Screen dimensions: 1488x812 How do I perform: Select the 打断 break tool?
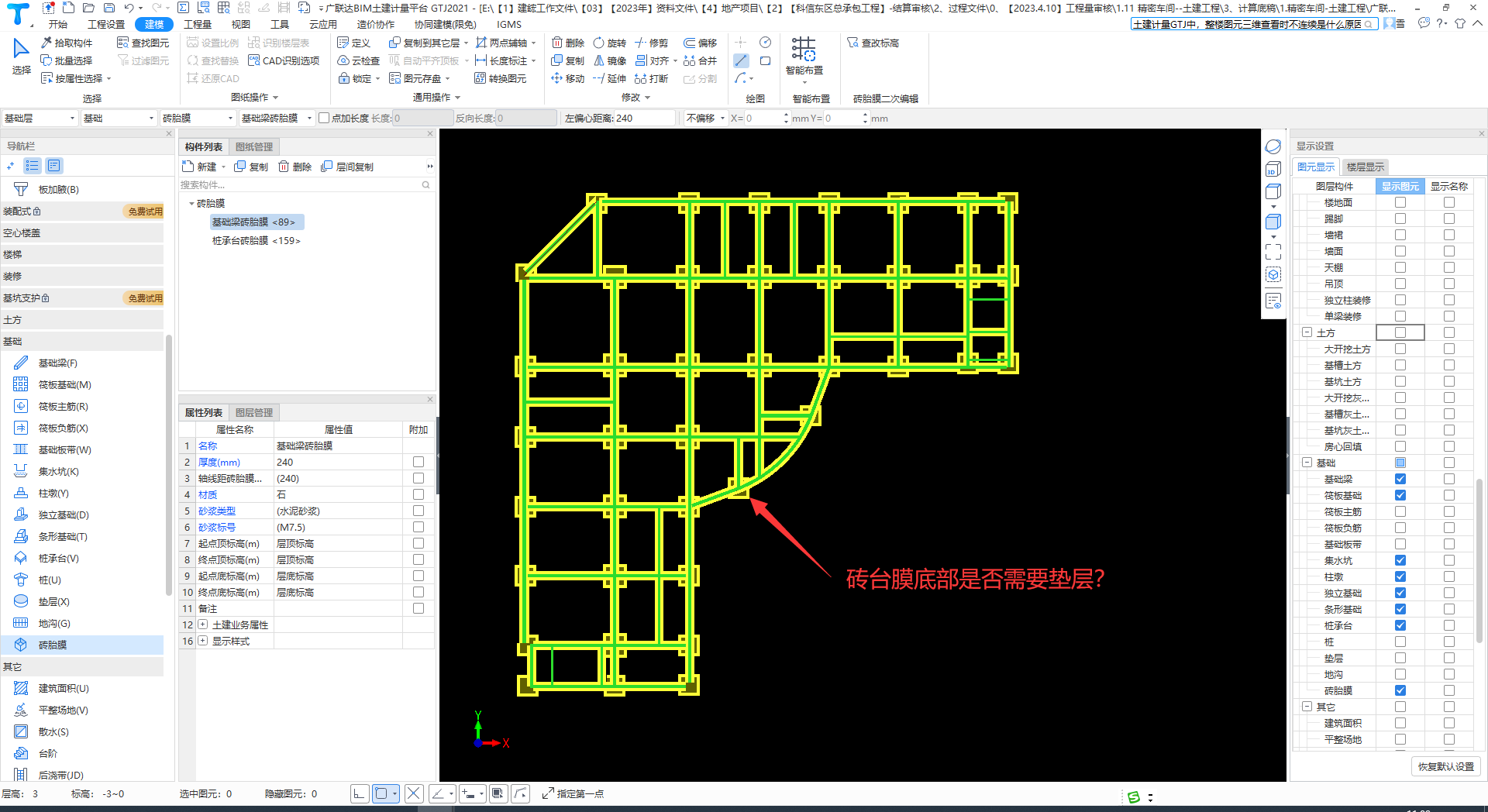(x=652, y=78)
